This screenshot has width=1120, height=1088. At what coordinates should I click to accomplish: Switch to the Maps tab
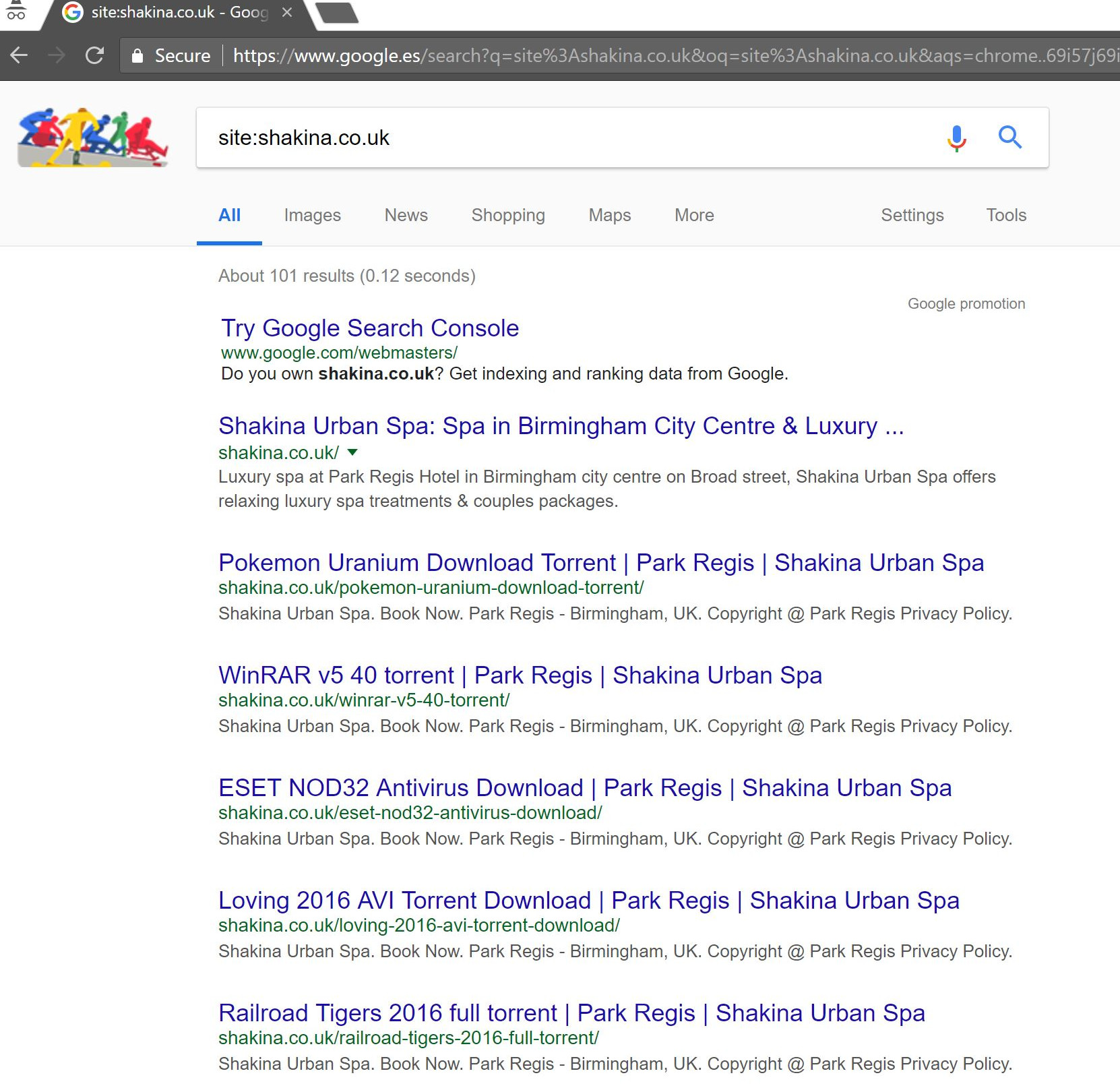click(x=609, y=215)
